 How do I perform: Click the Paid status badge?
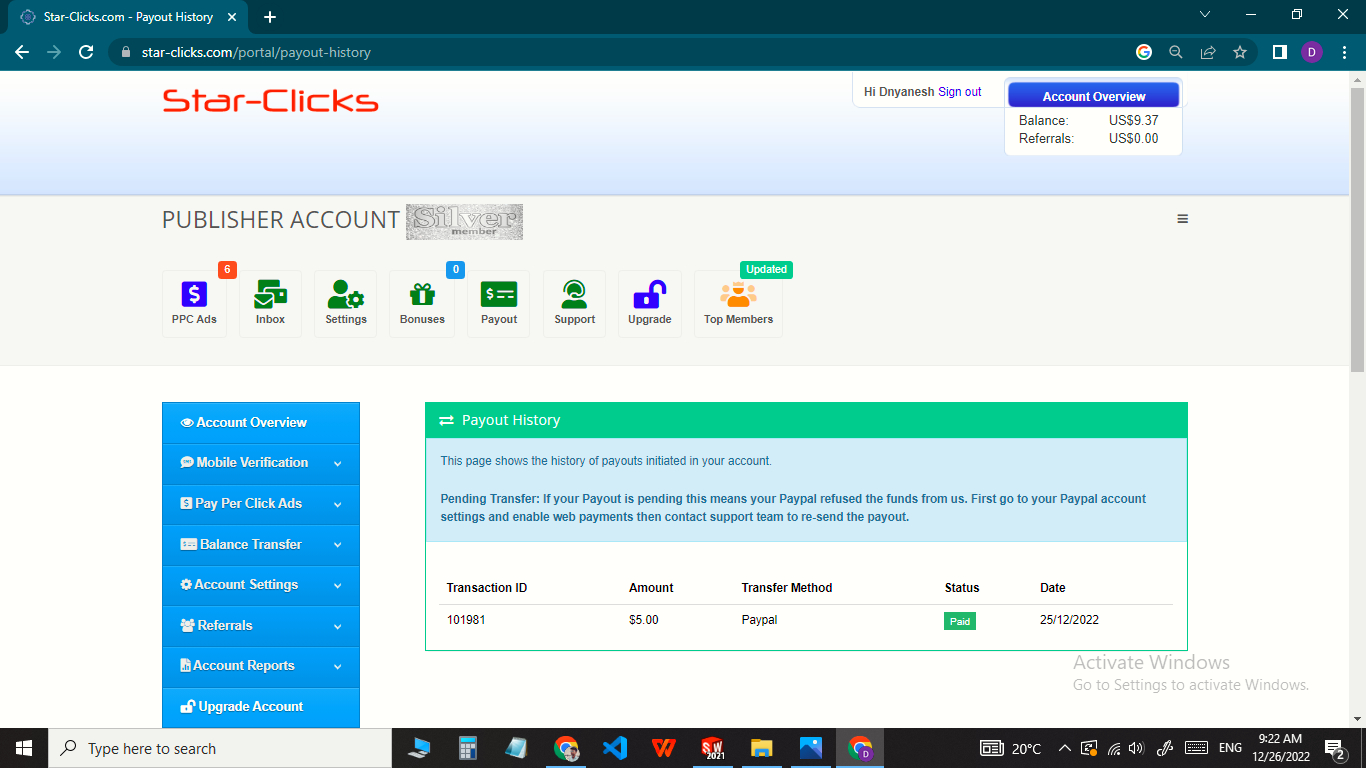tap(959, 620)
